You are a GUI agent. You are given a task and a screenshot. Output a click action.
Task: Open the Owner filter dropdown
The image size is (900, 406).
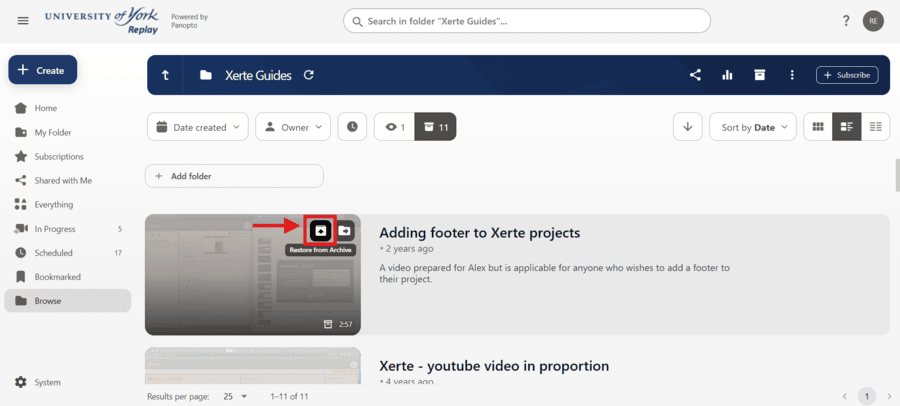[x=293, y=127]
